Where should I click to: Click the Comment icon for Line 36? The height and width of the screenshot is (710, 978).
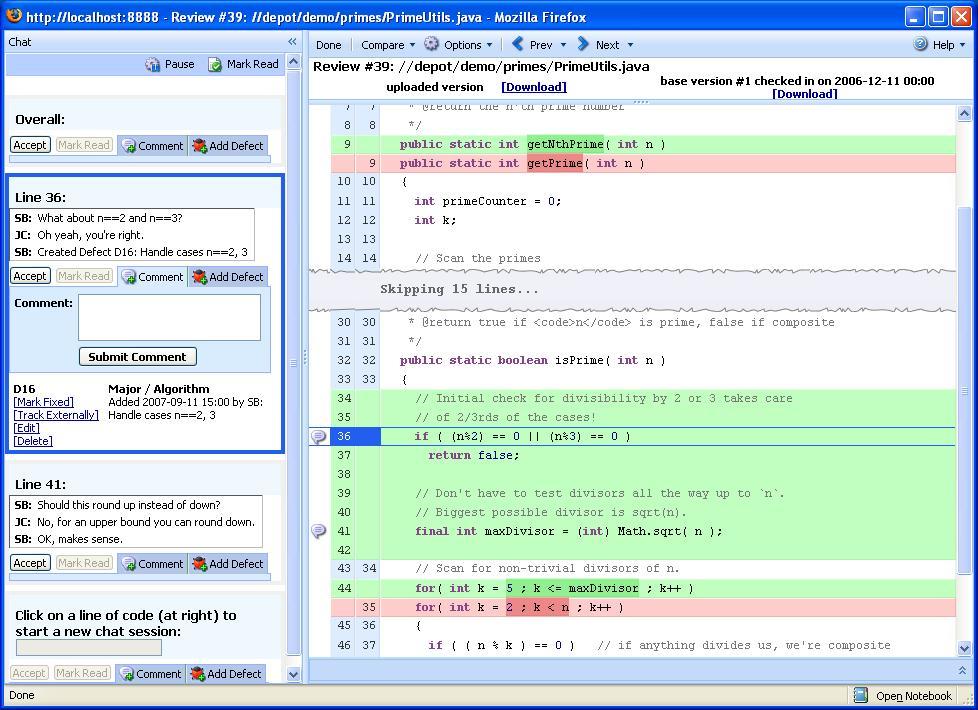(x=128, y=277)
